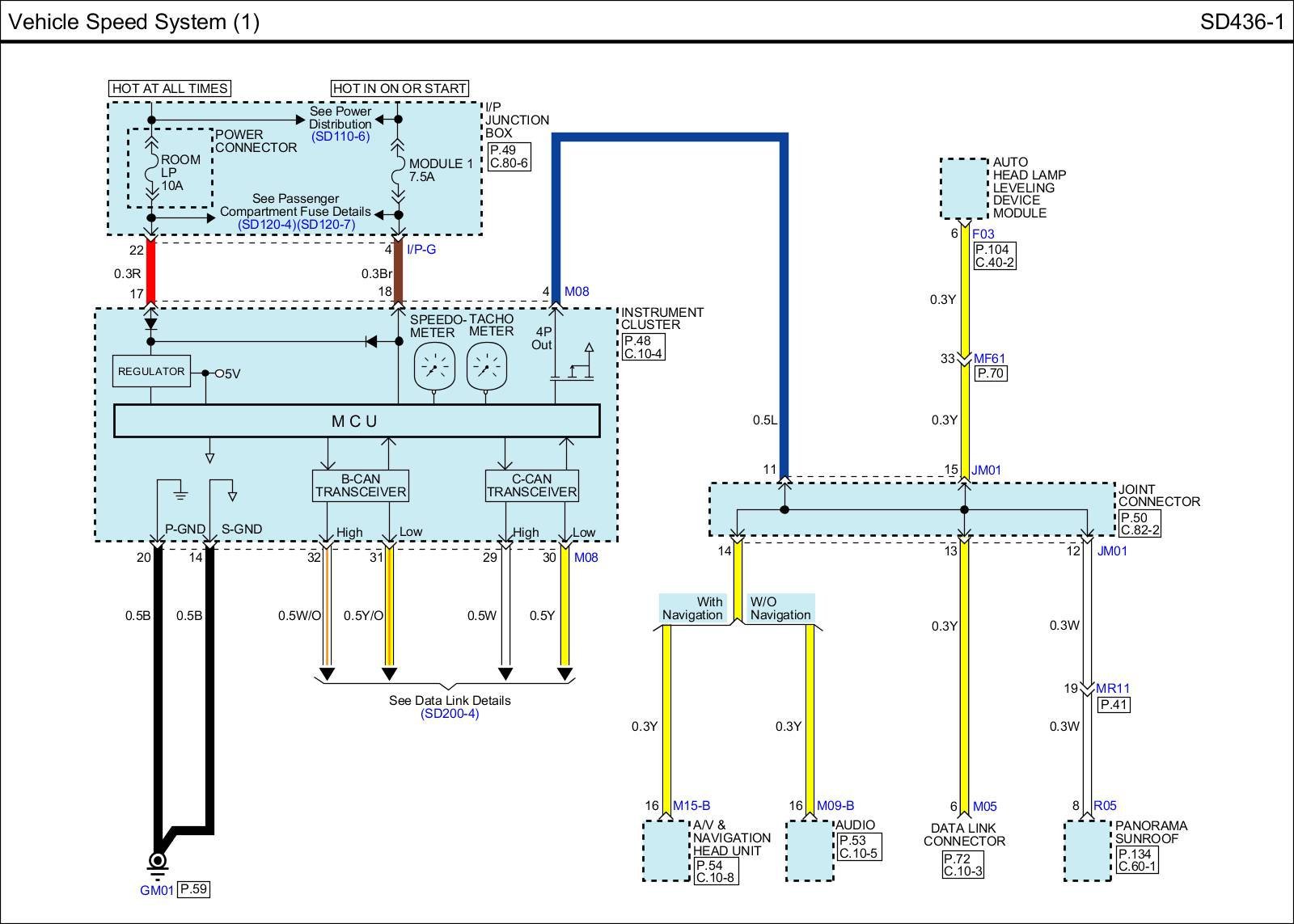Click the Auto Head Lamp Leveling module box

tap(964, 188)
